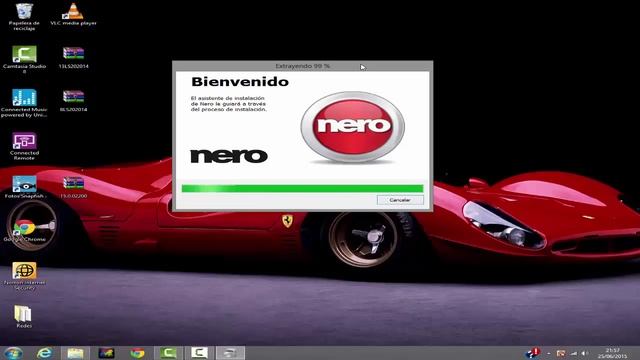Open the Windows Start menu orb
640x360 pixels.
point(13,353)
